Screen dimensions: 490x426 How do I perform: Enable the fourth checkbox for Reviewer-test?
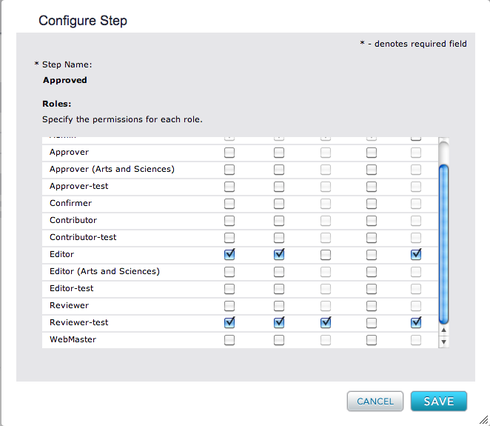[x=371, y=323]
